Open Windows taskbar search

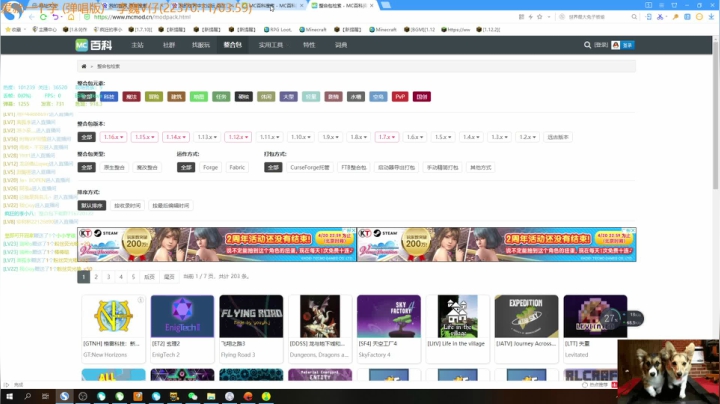[28, 396]
